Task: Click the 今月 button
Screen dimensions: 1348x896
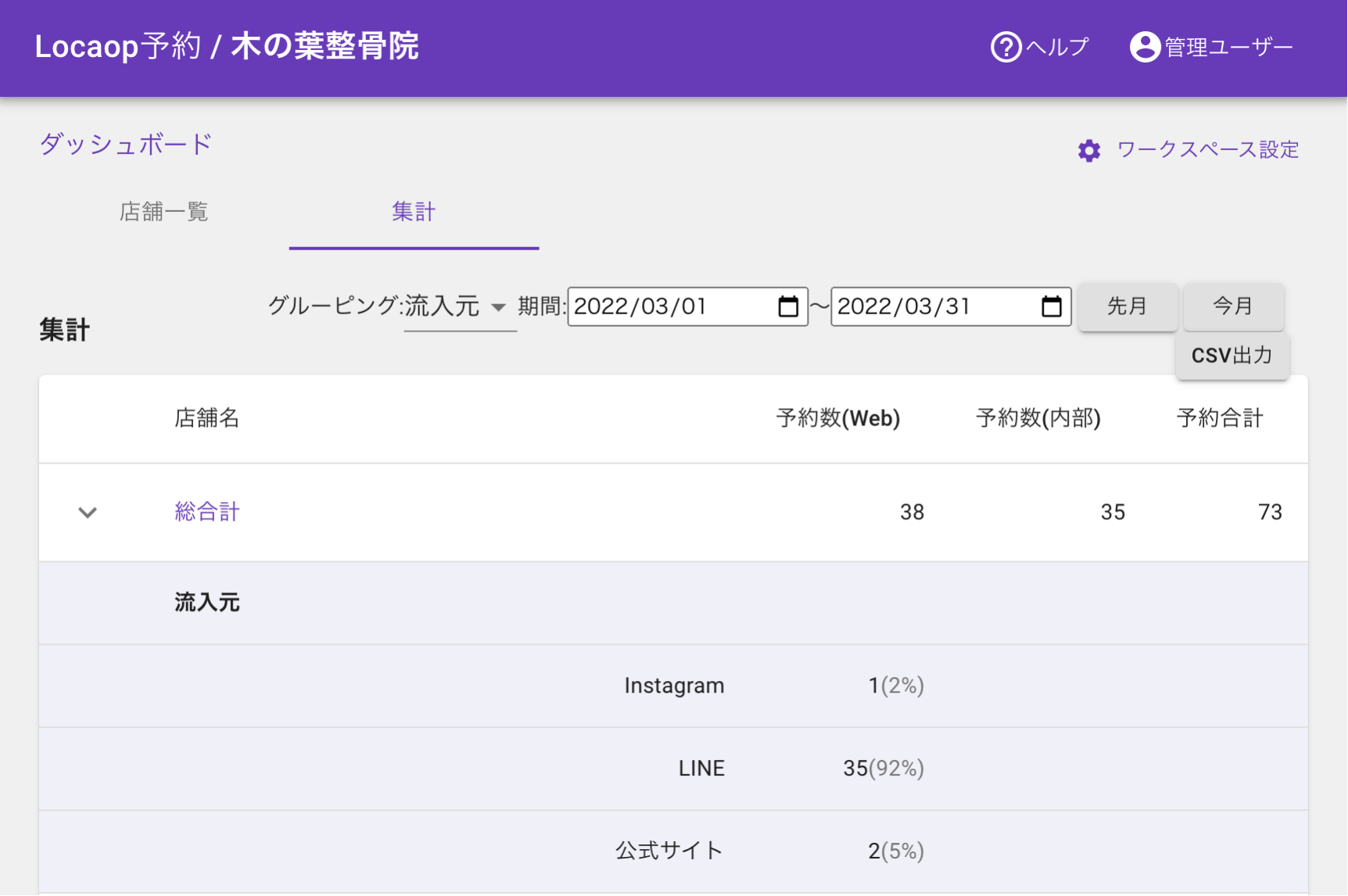Action: 1233,306
